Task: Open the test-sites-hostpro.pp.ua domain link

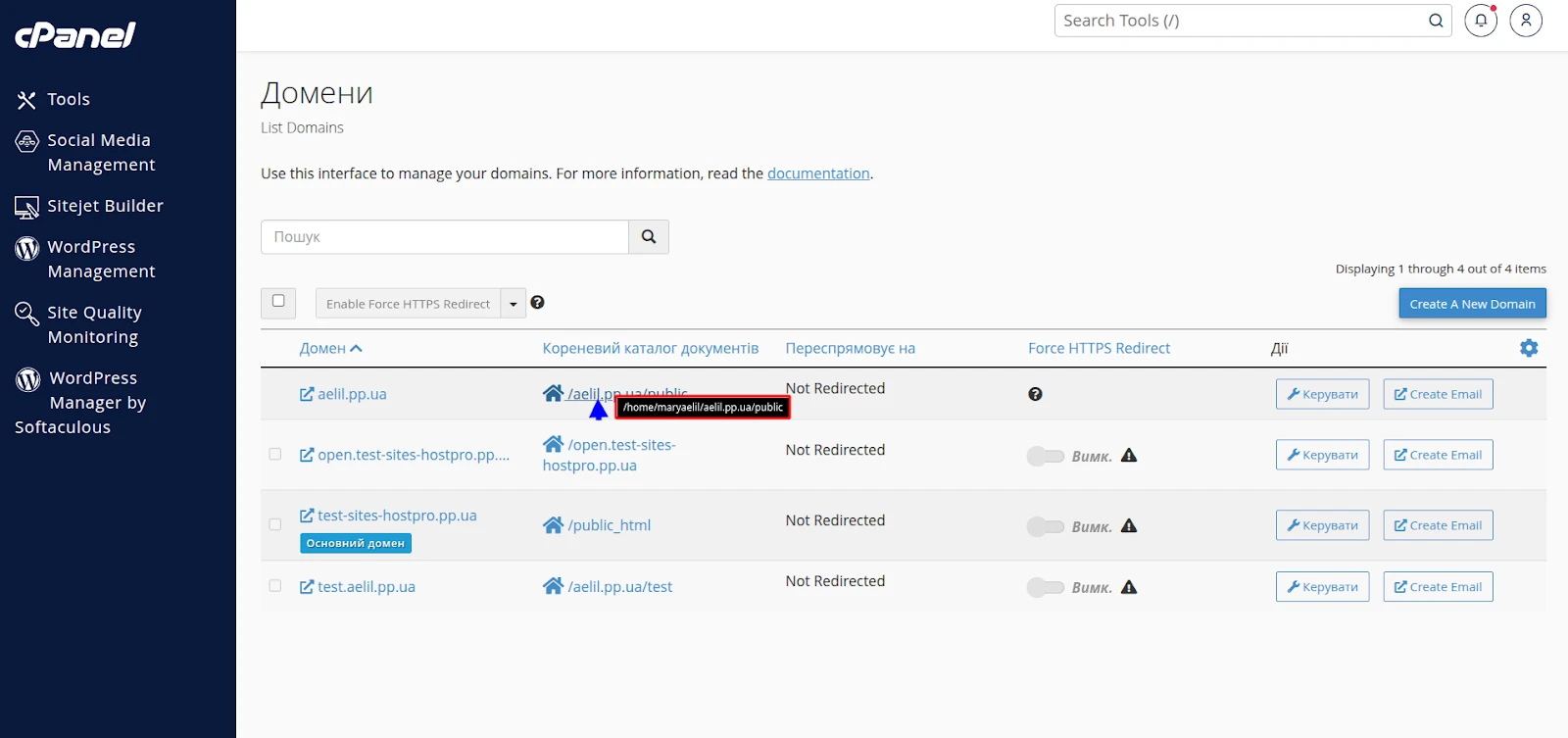Action: click(x=388, y=516)
